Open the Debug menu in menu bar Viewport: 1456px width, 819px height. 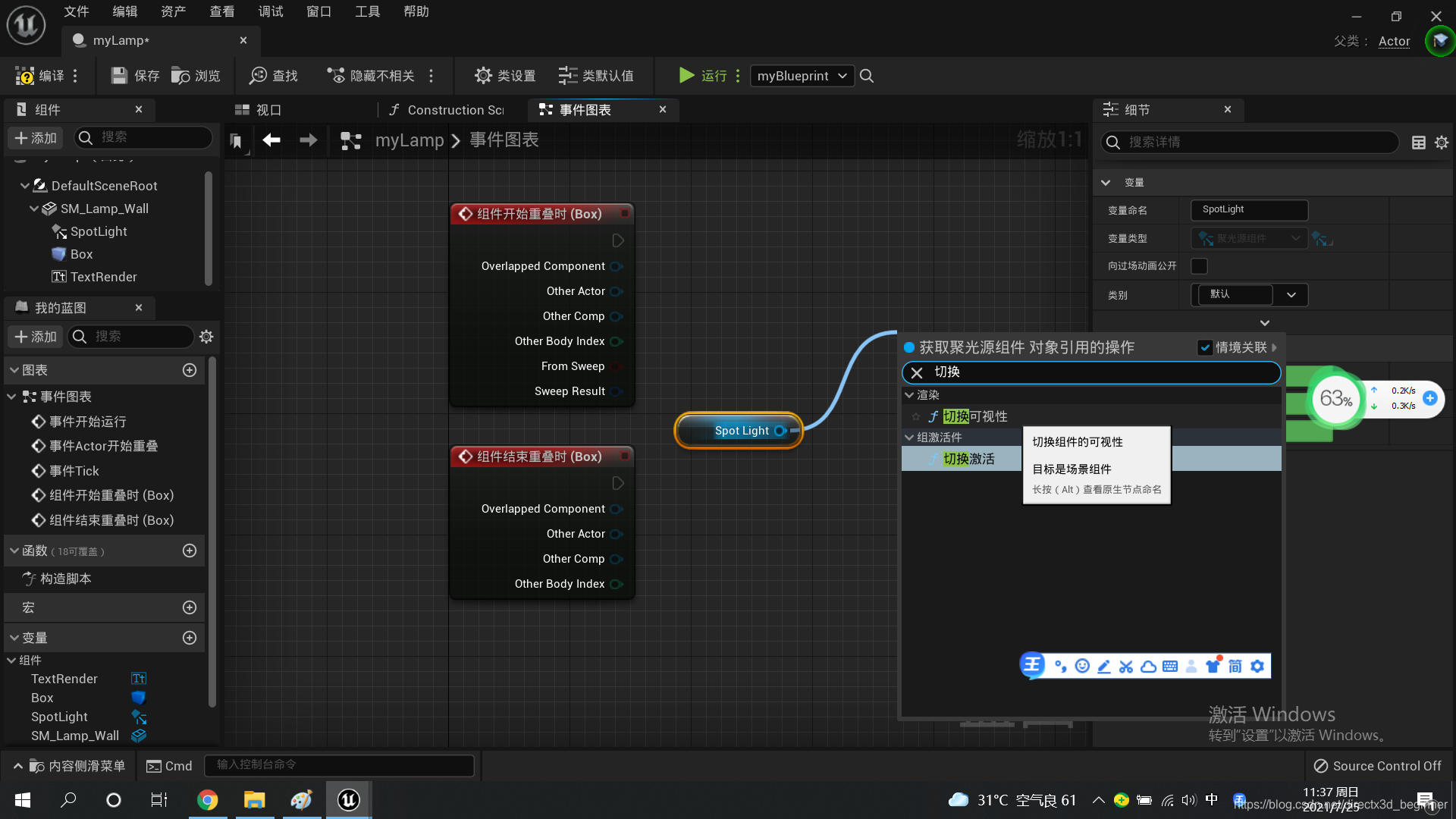click(270, 11)
